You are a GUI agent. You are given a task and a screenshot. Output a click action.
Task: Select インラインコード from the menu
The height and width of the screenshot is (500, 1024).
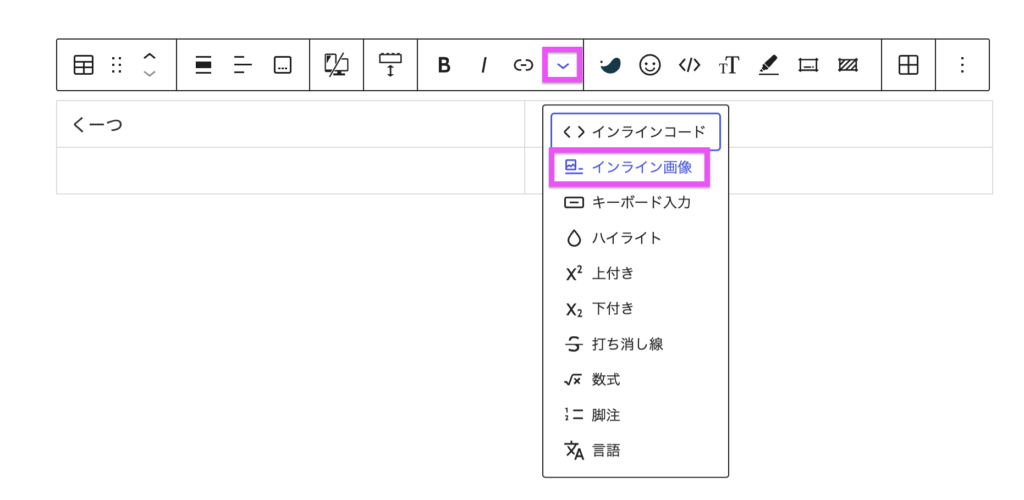[635, 132]
